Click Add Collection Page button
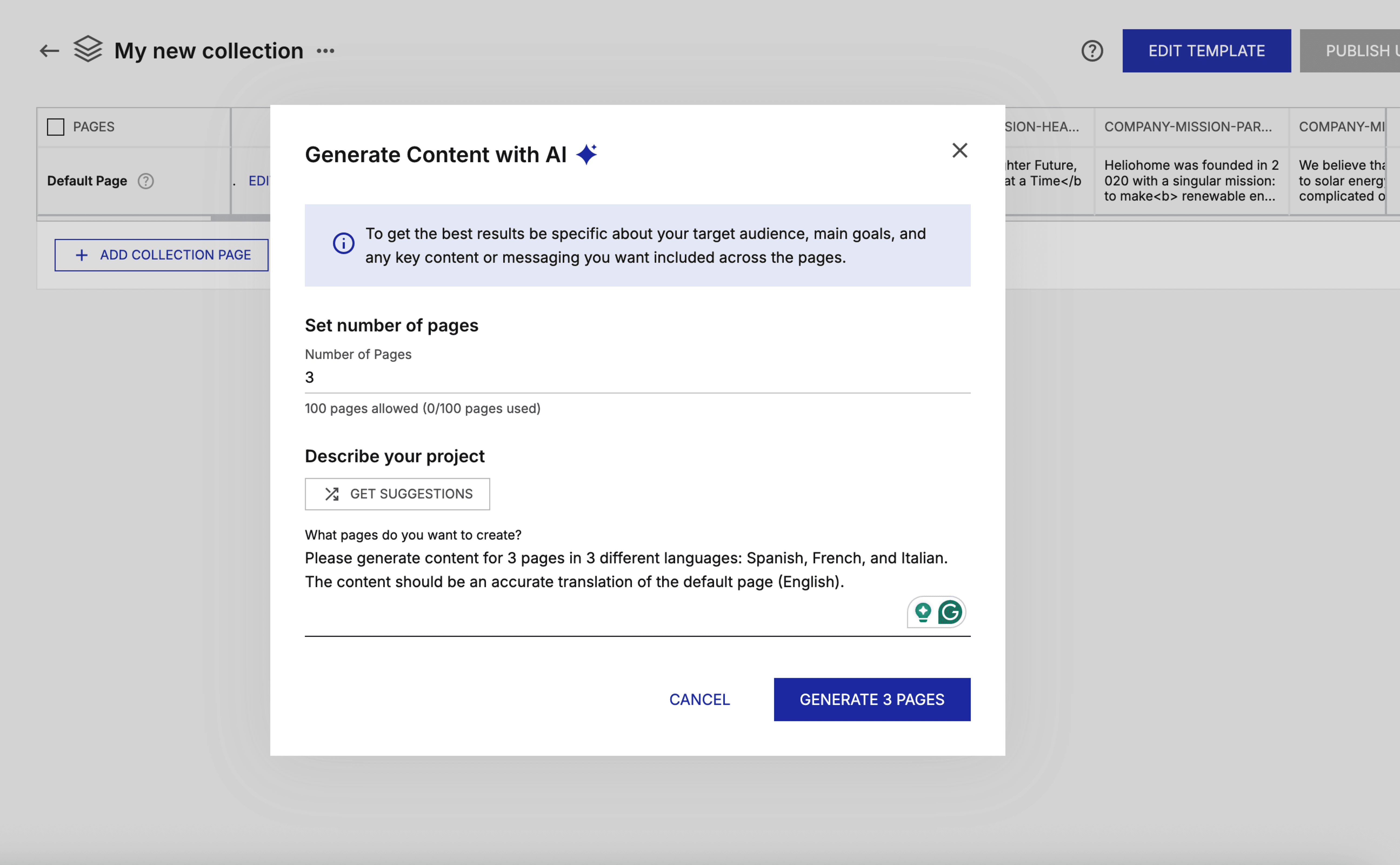The image size is (1400, 865). pyautogui.click(x=162, y=255)
